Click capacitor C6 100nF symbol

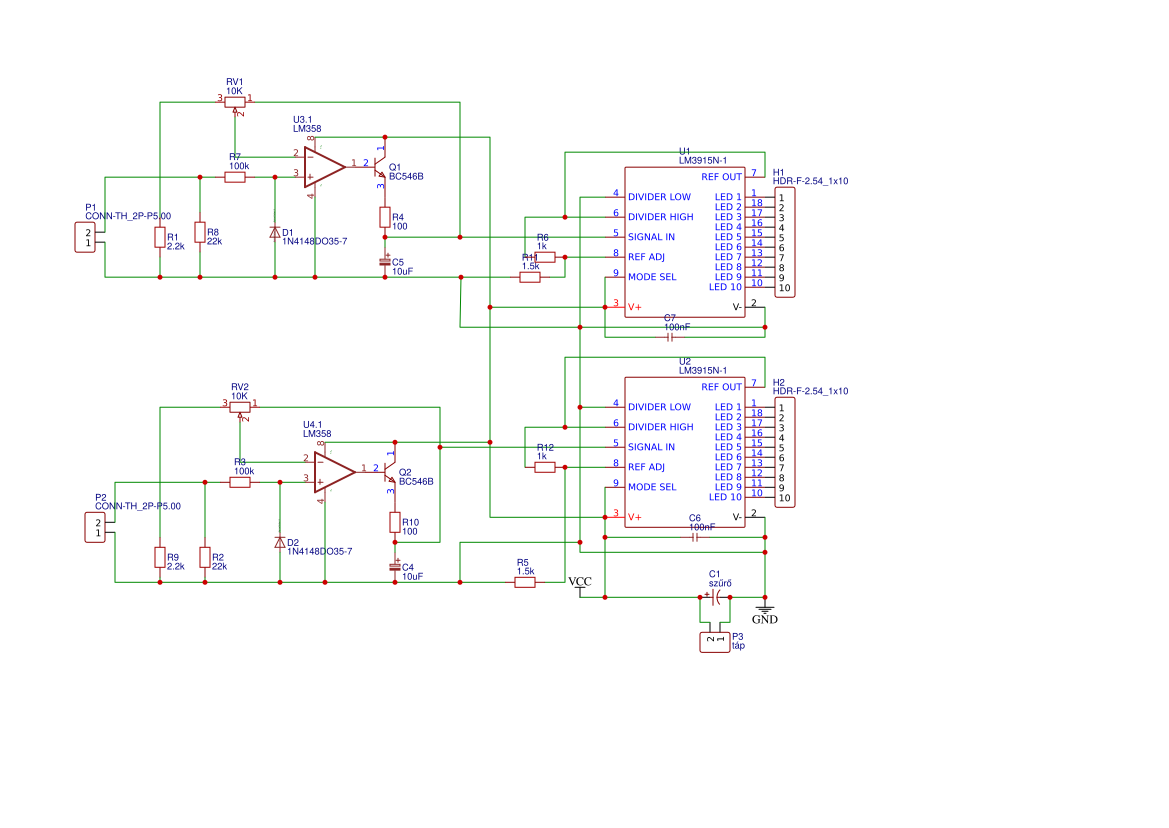pyautogui.click(x=695, y=537)
